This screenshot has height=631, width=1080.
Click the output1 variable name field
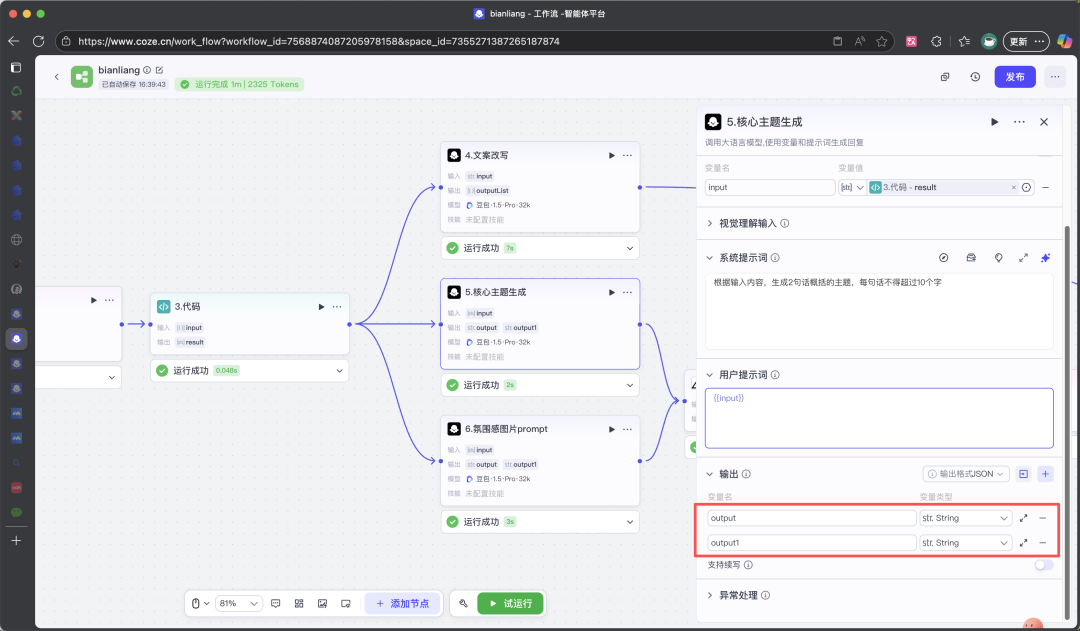811,543
